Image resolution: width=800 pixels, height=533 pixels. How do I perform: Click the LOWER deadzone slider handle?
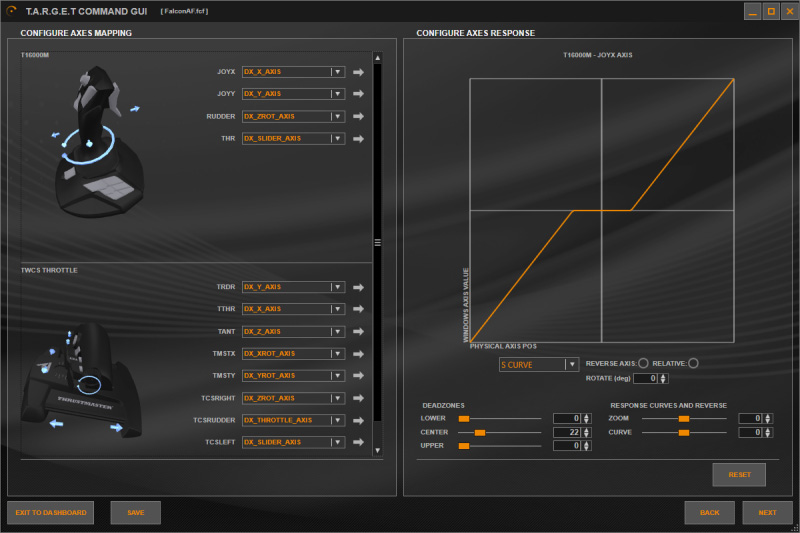point(464,419)
